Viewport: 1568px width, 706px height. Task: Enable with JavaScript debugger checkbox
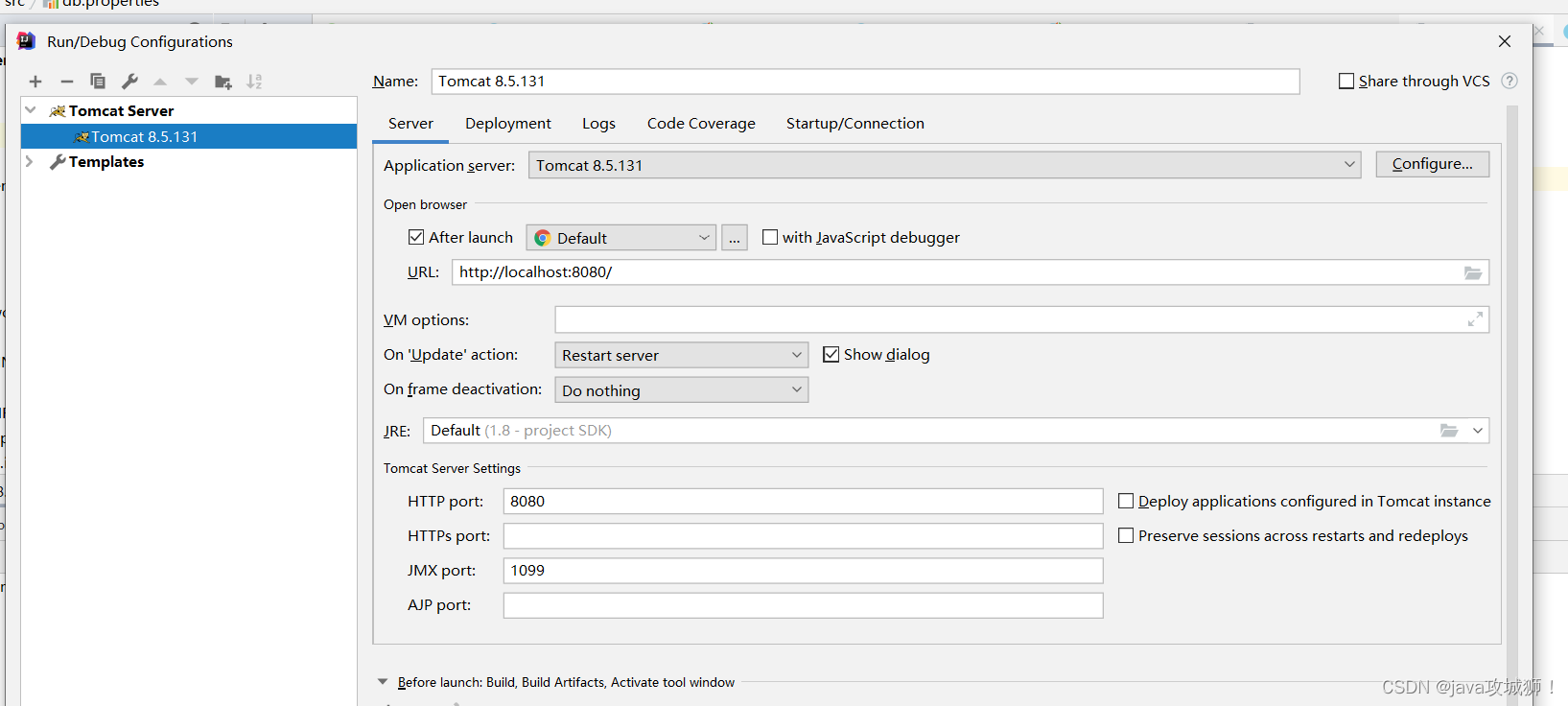[x=770, y=237]
